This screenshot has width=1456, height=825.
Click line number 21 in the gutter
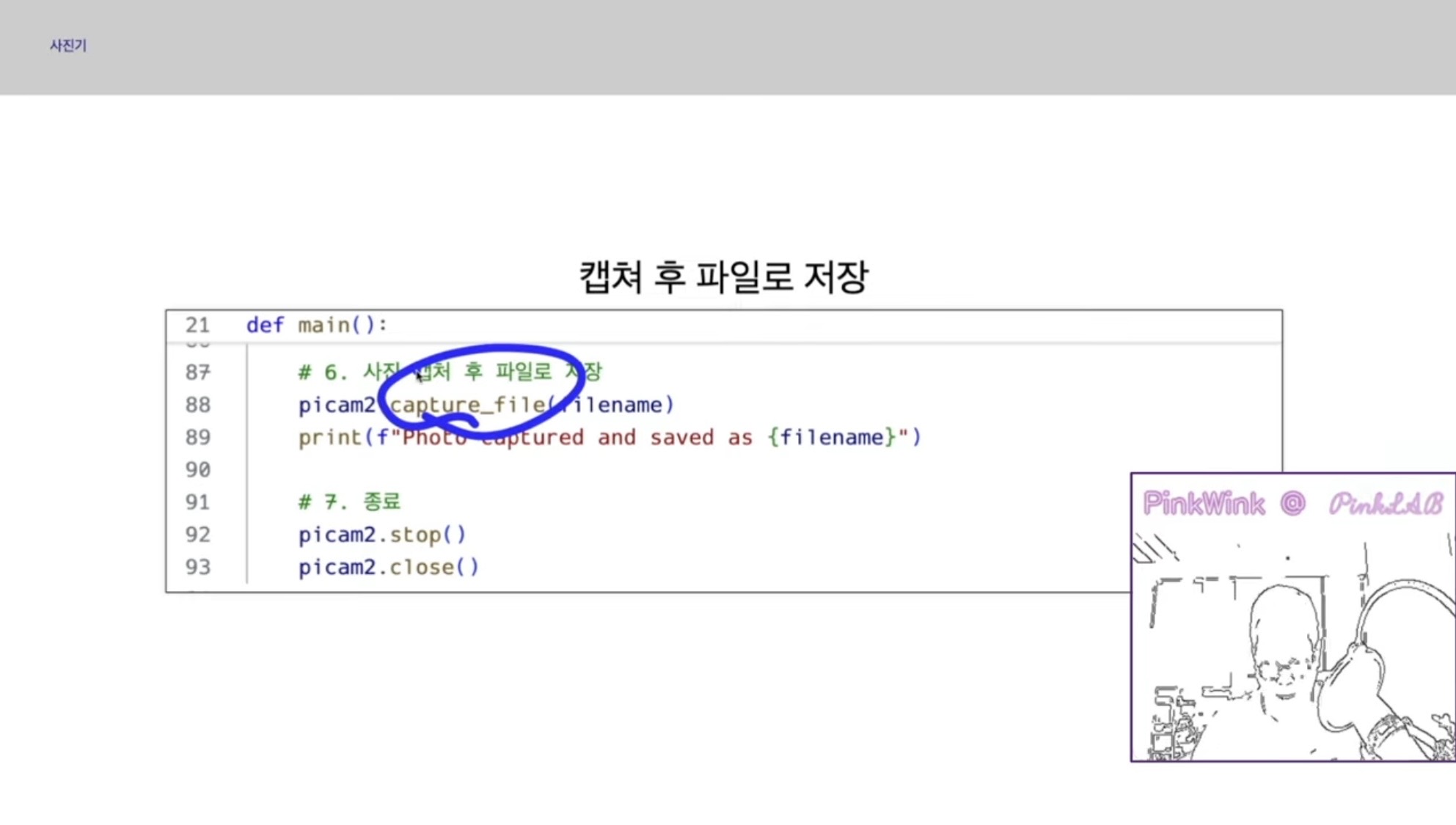pyautogui.click(x=197, y=325)
